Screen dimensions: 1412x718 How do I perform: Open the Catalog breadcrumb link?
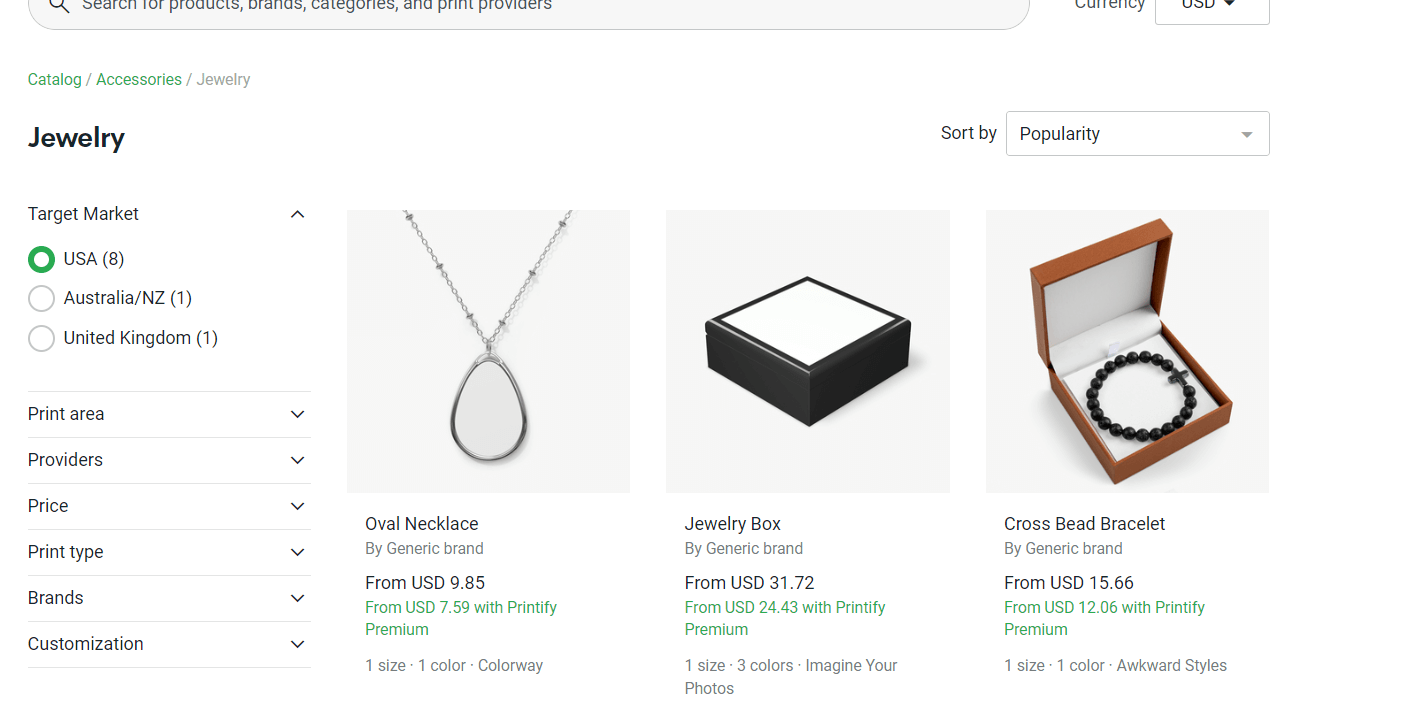pyautogui.click(x=54, y=79)
